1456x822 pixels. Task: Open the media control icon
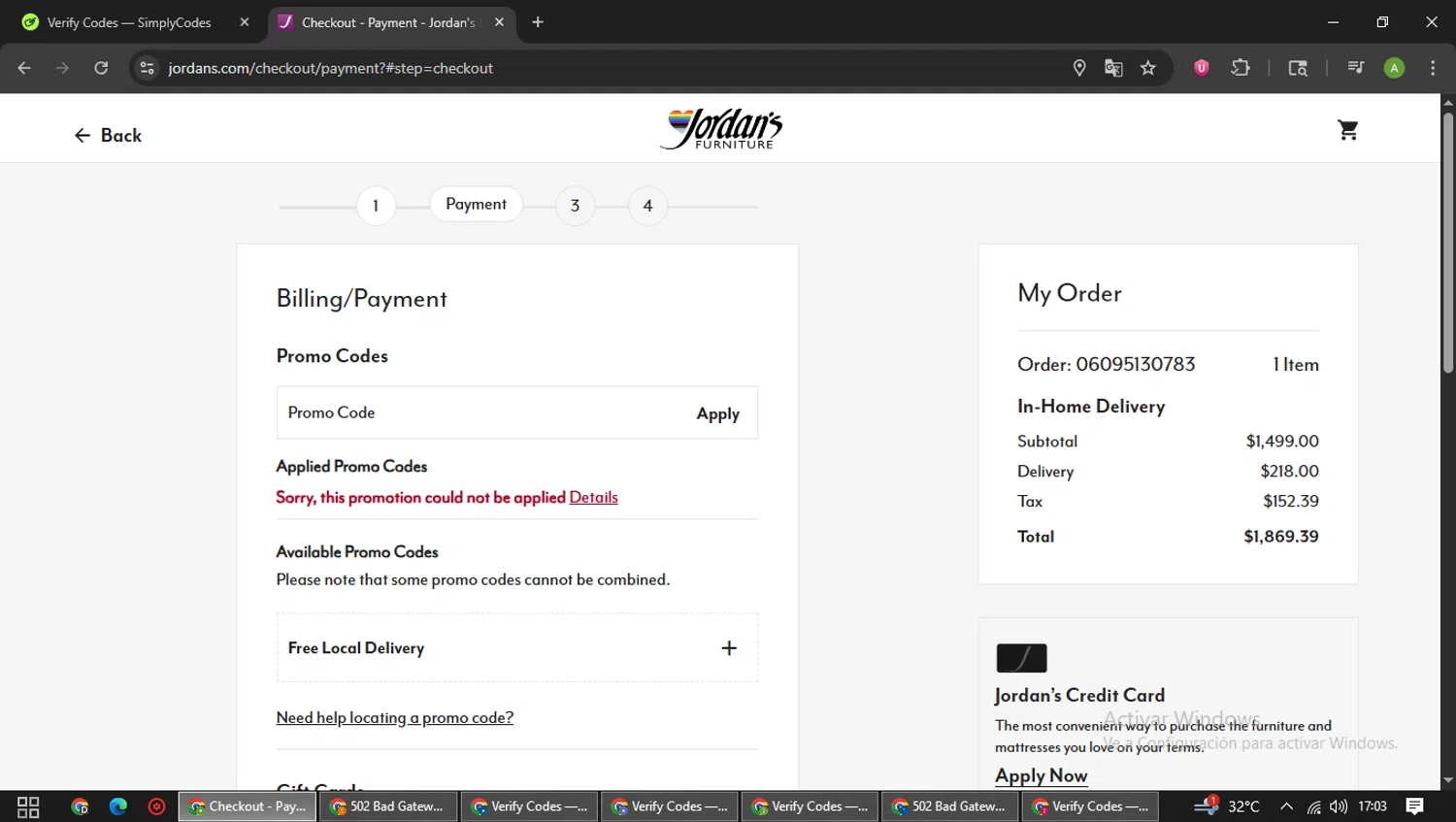[x=1356, y=68]
